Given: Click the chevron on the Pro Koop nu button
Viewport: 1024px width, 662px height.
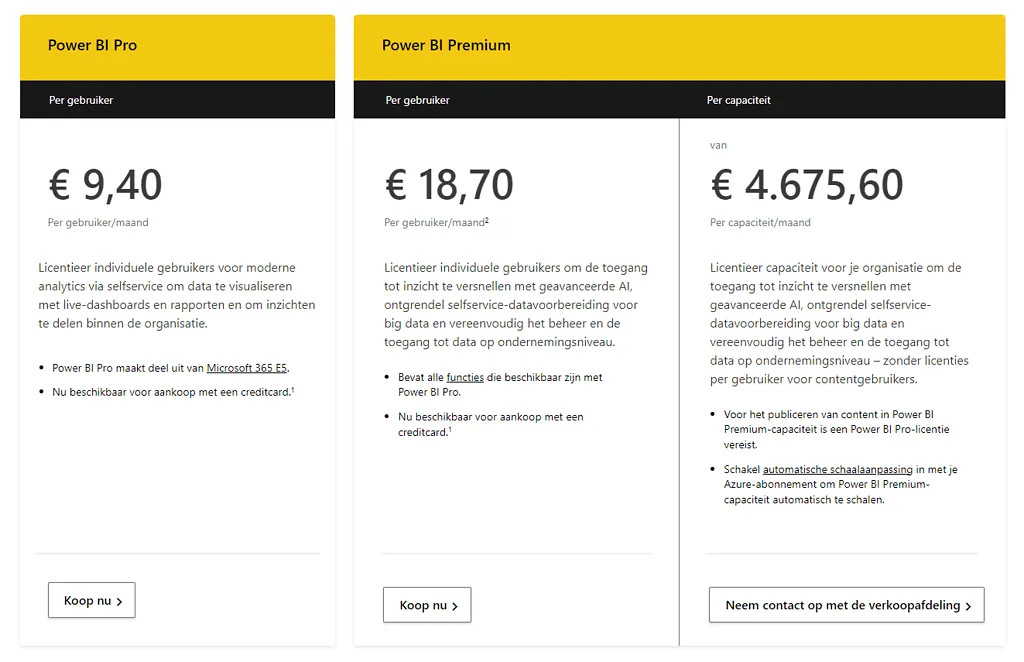Looking at the screenshot, I should pos(120,600).
